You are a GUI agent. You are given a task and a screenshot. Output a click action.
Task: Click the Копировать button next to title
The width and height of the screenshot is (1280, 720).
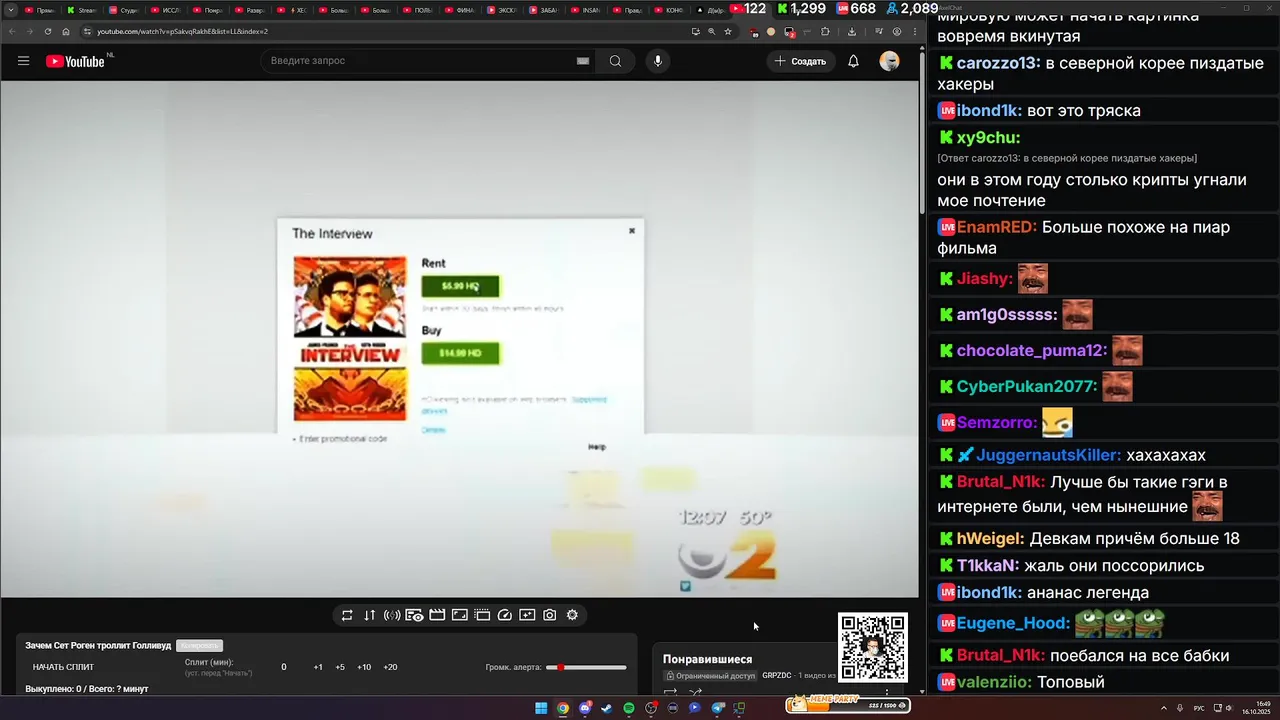(x=199, y=646)
